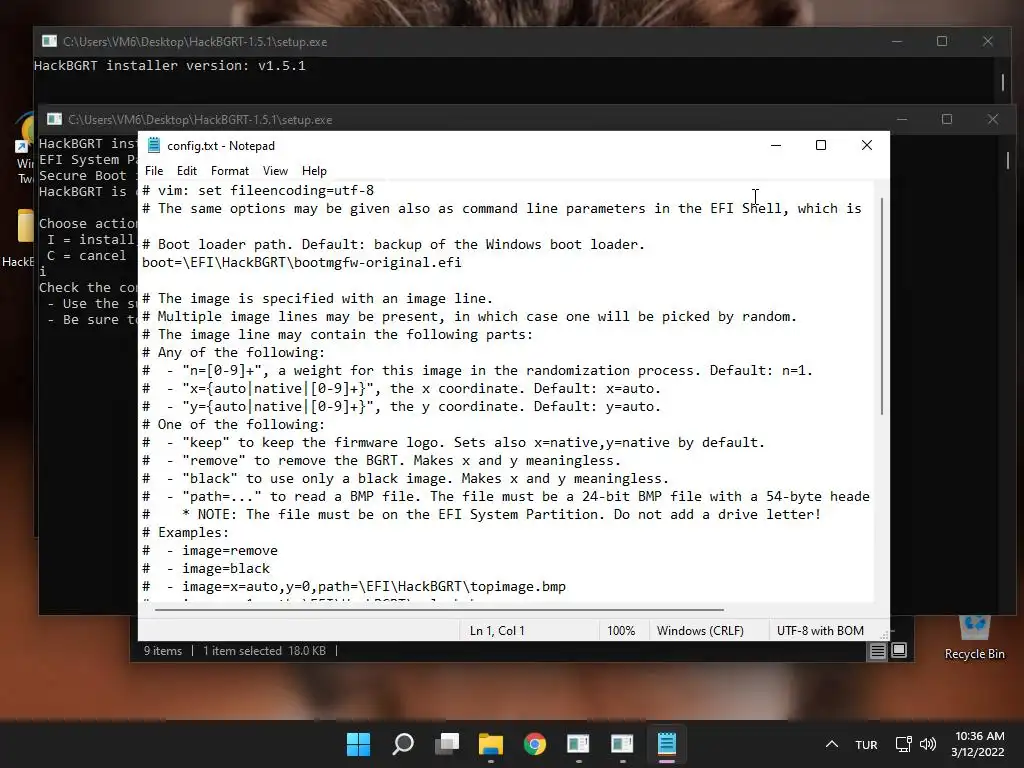Click the '# Any of the following:' line
The width and height of the screenshot is (1024, 768).
(x=233, y=353)
